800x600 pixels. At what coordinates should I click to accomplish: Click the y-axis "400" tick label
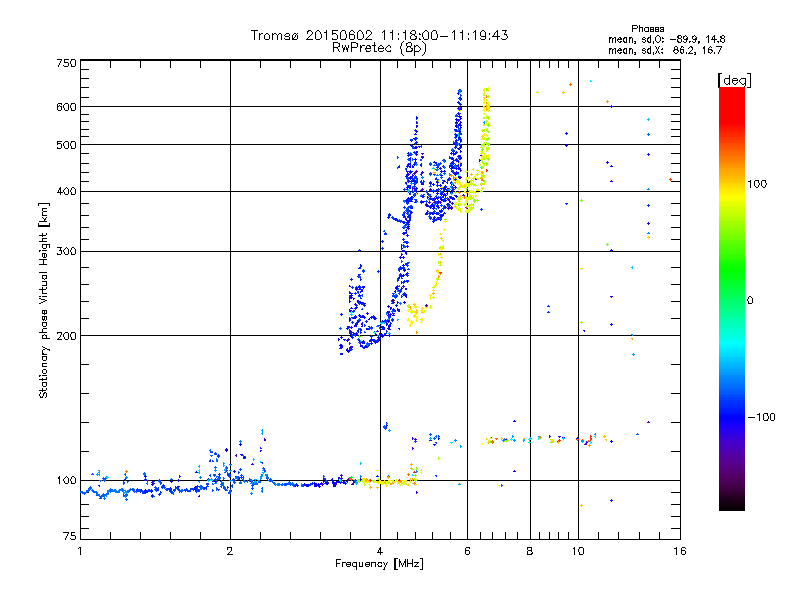[67, 191]
